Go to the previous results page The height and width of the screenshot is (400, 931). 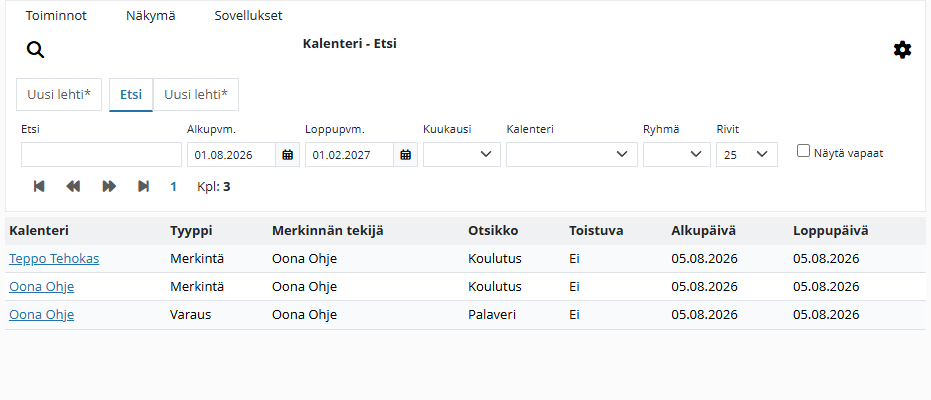[x=73, y=187]
